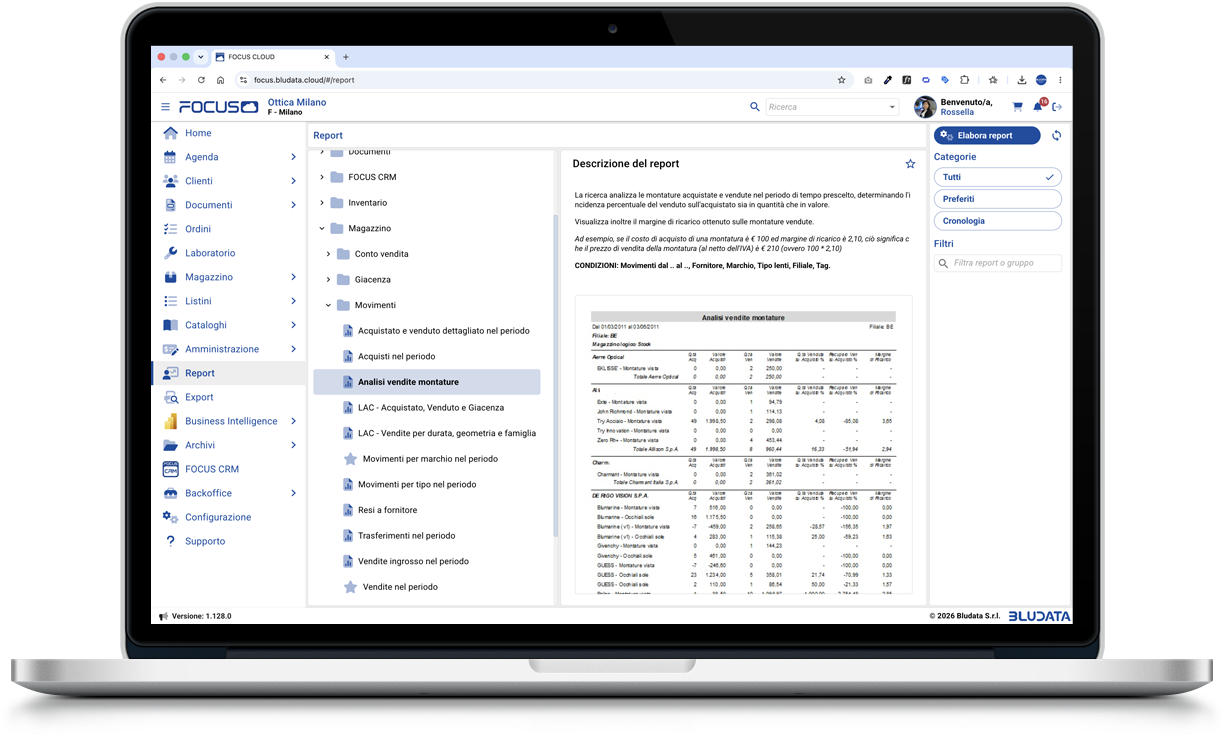
Task: Click the Export icon in the sidebar
Action: click(170, 397)
